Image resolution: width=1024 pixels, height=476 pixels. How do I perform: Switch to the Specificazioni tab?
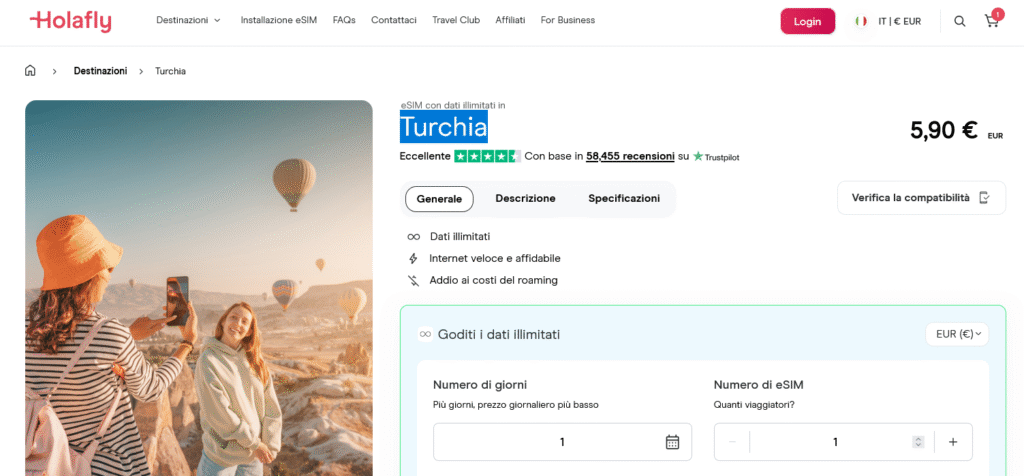pos(624,198)
